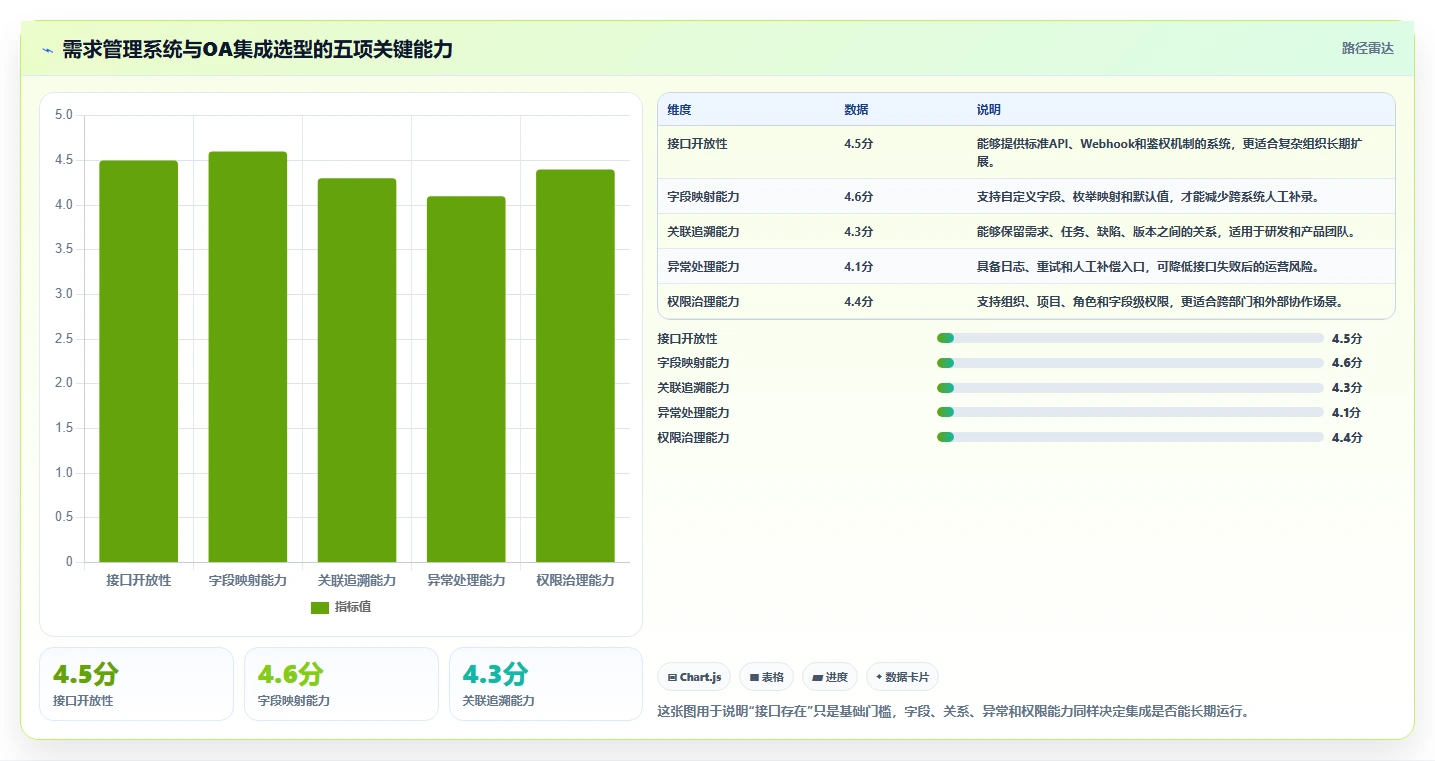Select the 表格 tag chip
This screenshot has width=1435, height=761.
[x=766, y=677]
